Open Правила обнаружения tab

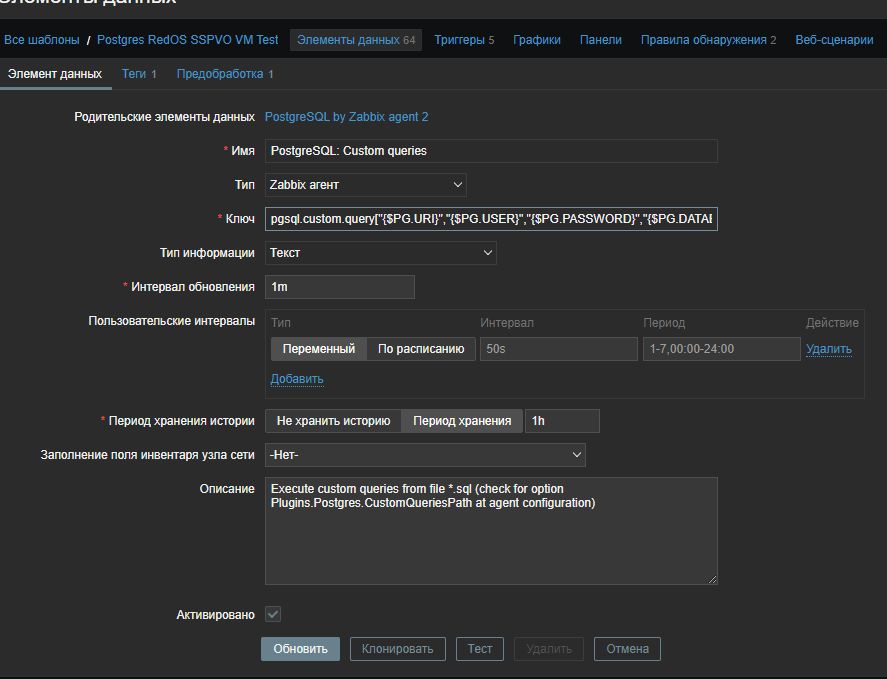pyautogui.click(x=708, y=40)
